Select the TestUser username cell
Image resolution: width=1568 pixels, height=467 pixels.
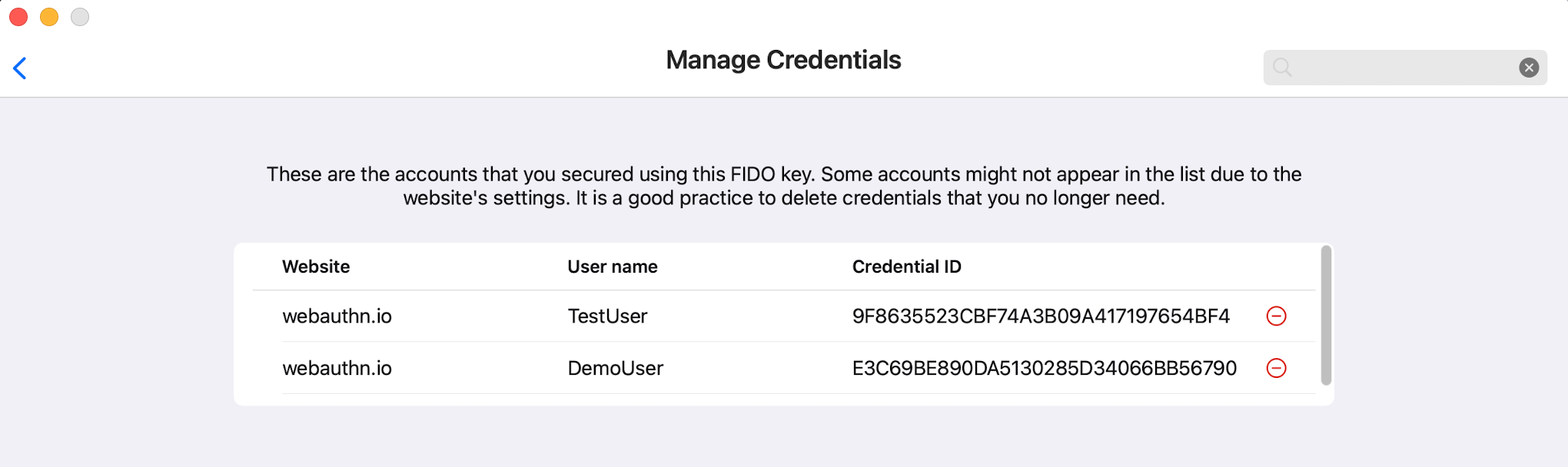(607, 316)
